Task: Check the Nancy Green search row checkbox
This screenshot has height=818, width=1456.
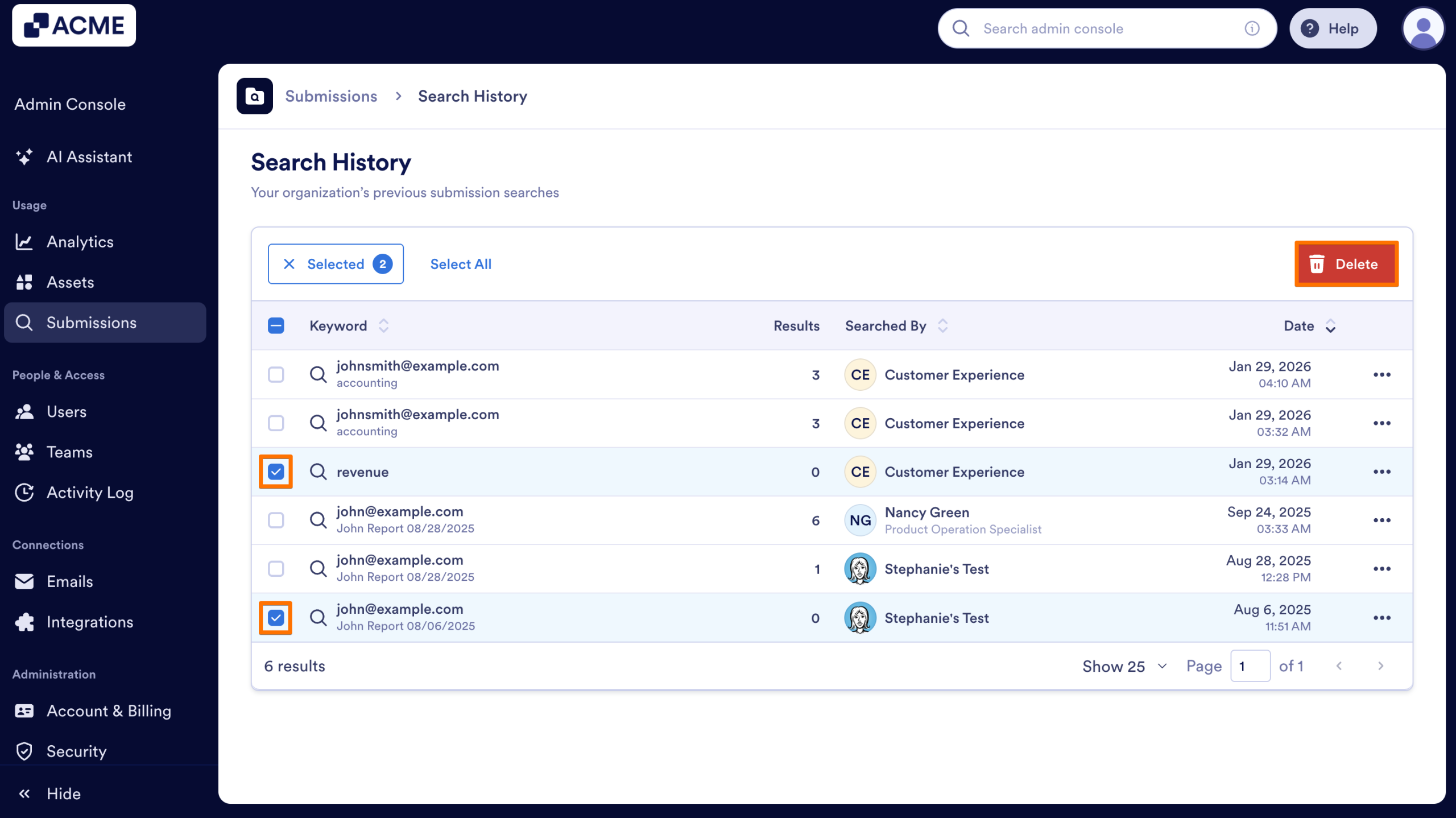Action: 276,520
